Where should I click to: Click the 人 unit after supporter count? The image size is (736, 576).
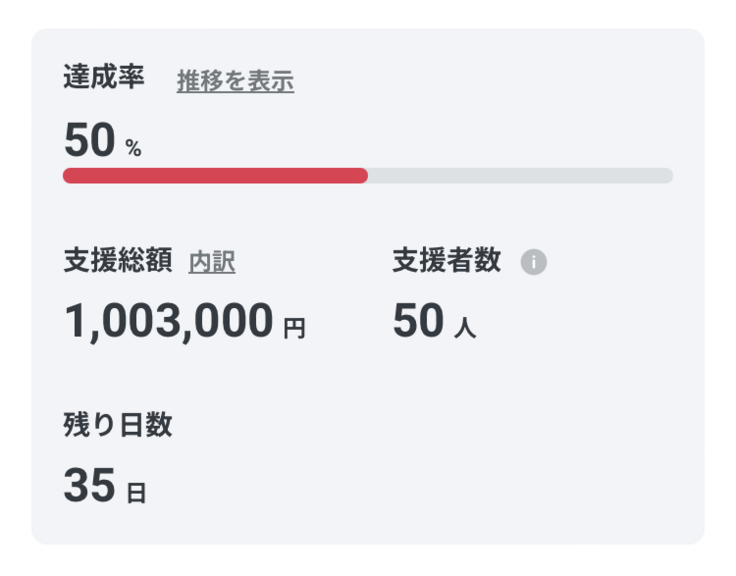click(464, 328)
